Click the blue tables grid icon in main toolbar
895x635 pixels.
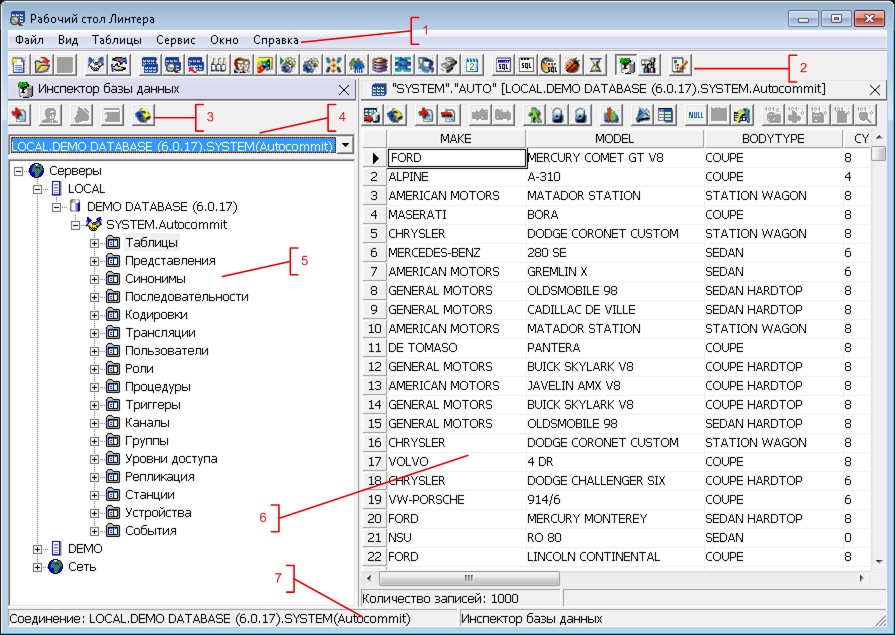(150, 65)
